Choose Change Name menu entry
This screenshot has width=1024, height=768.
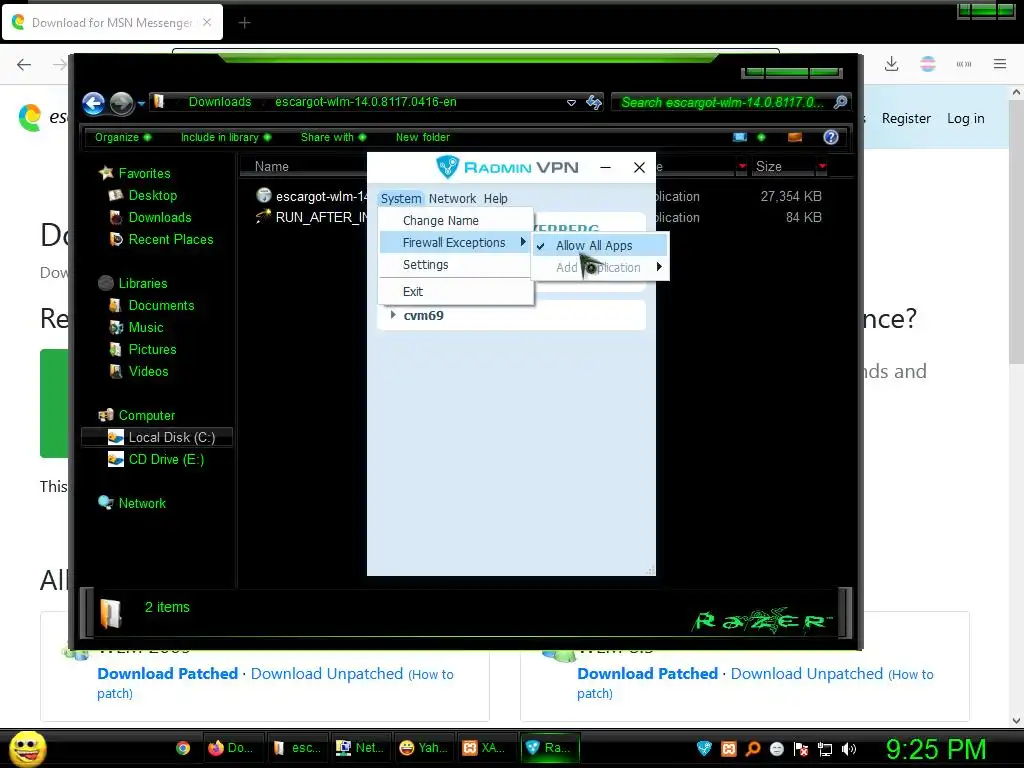pyautogui.click(x=456, y=221)
